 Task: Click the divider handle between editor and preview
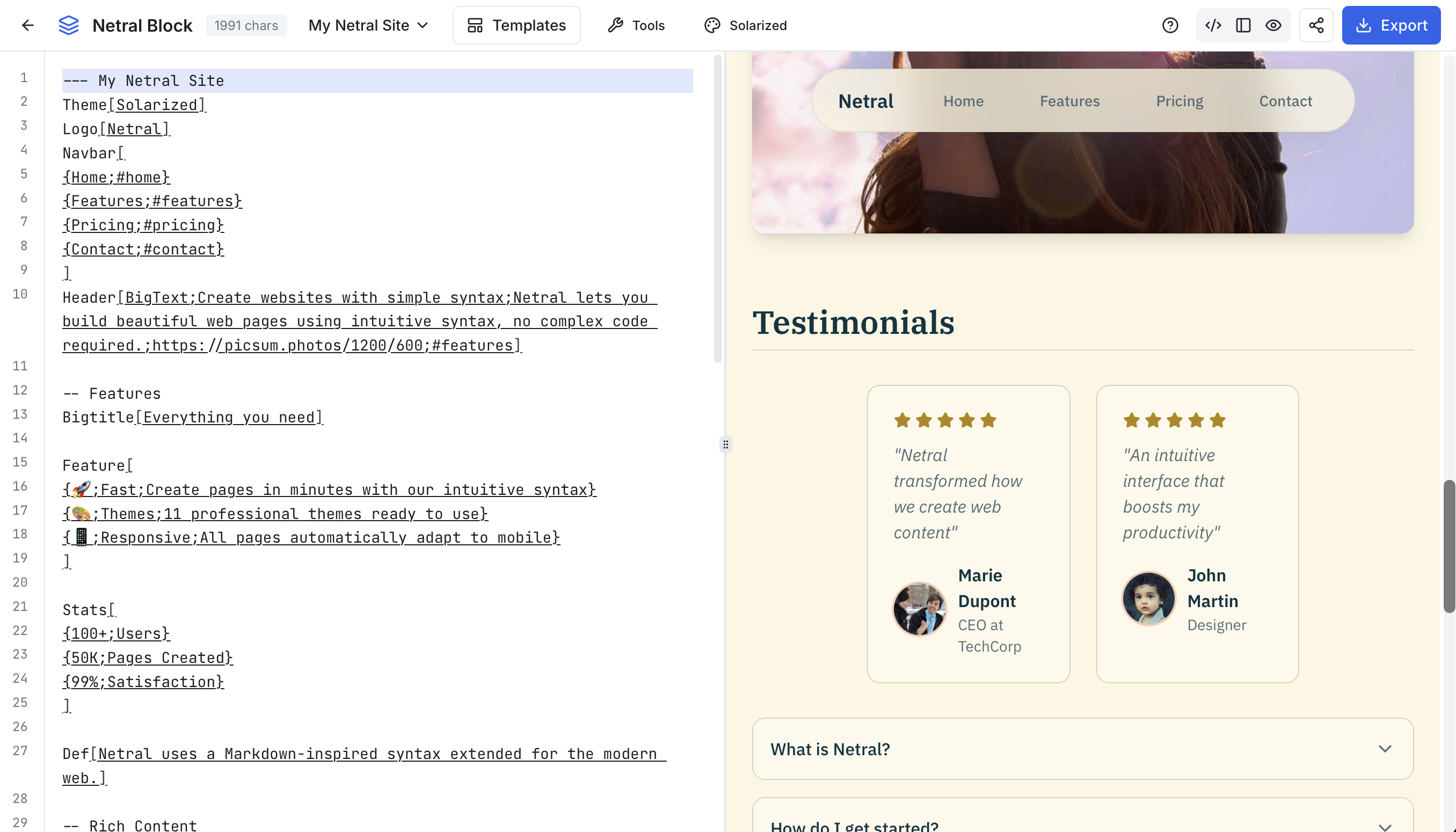point(725,444)
